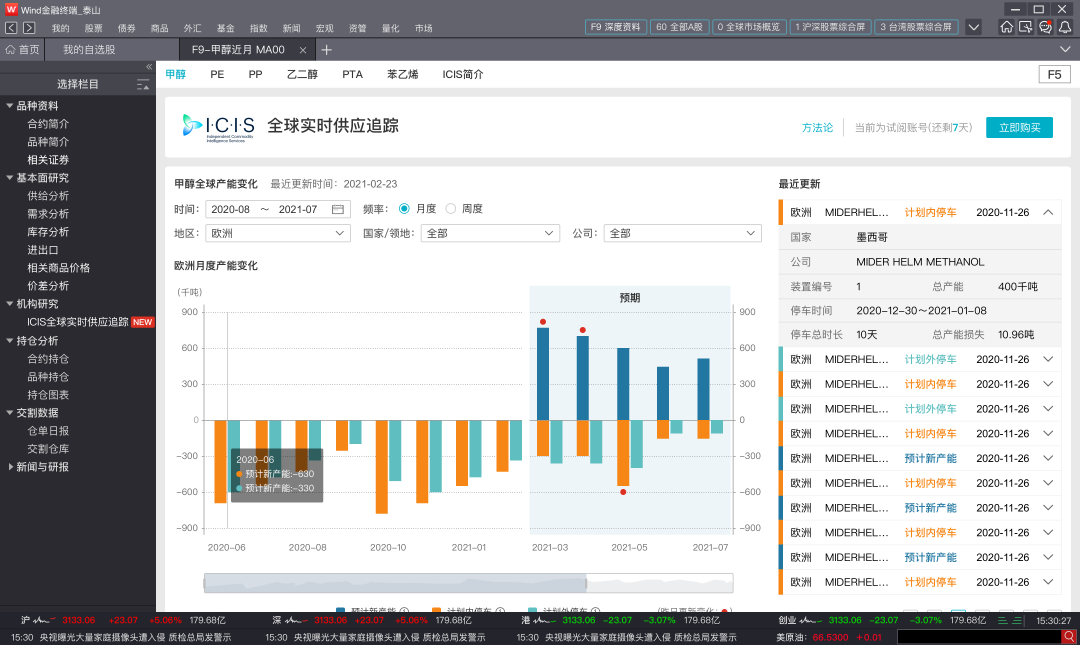Image resolution: width=1080 pixels, height=645 pixels.
Task: Click the 首页 home tab
Action: (x=22, y=50)
